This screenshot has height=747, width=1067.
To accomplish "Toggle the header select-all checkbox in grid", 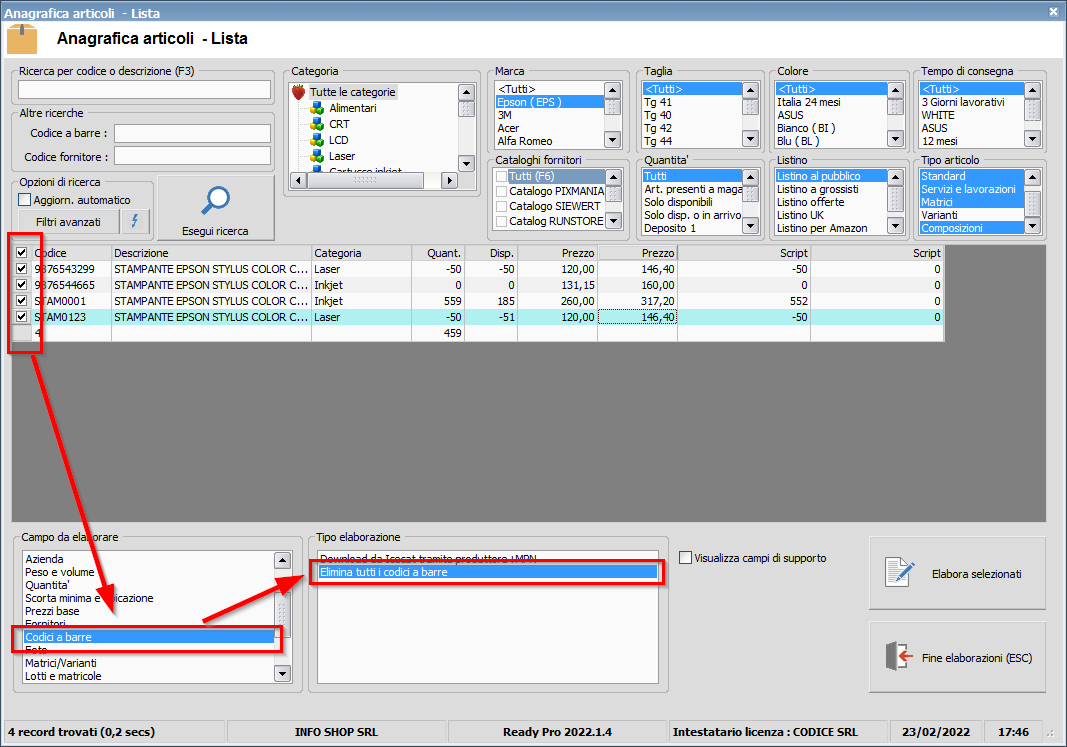I will point(22,252).
